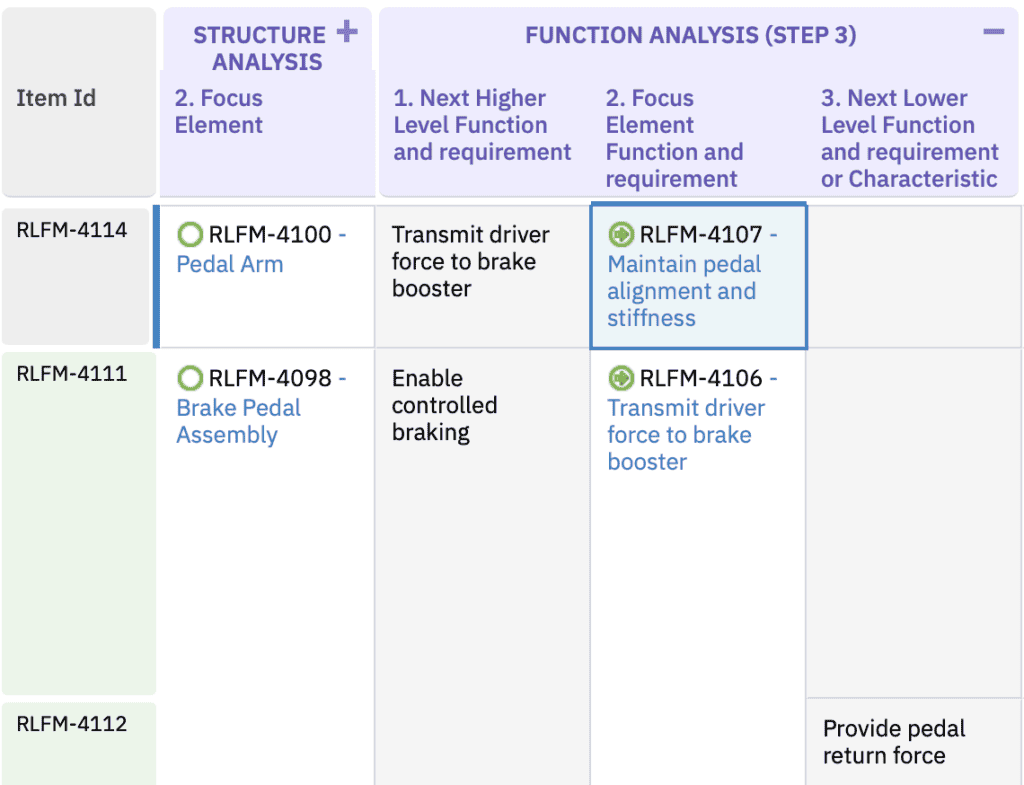The height and width of the screenshot is (785, 1024).
Task: Collapse Function Analysis with minus icon
Action: point(993,32)
